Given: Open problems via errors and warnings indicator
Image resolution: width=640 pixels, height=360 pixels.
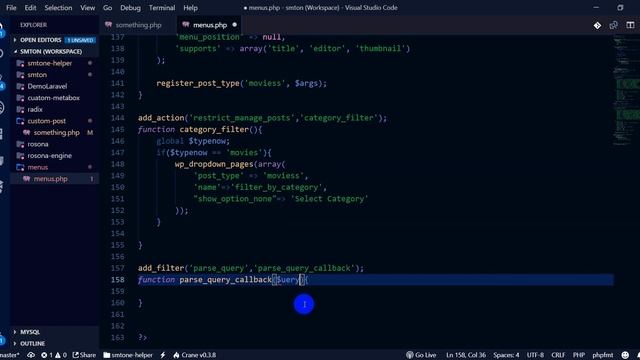Looking at the screenshot, I should coord(54,355).
